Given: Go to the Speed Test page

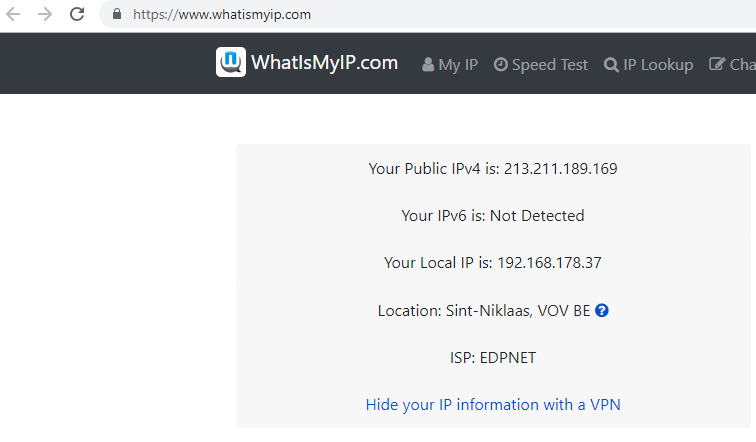Looking at the screenshot, I should [550, 64].
